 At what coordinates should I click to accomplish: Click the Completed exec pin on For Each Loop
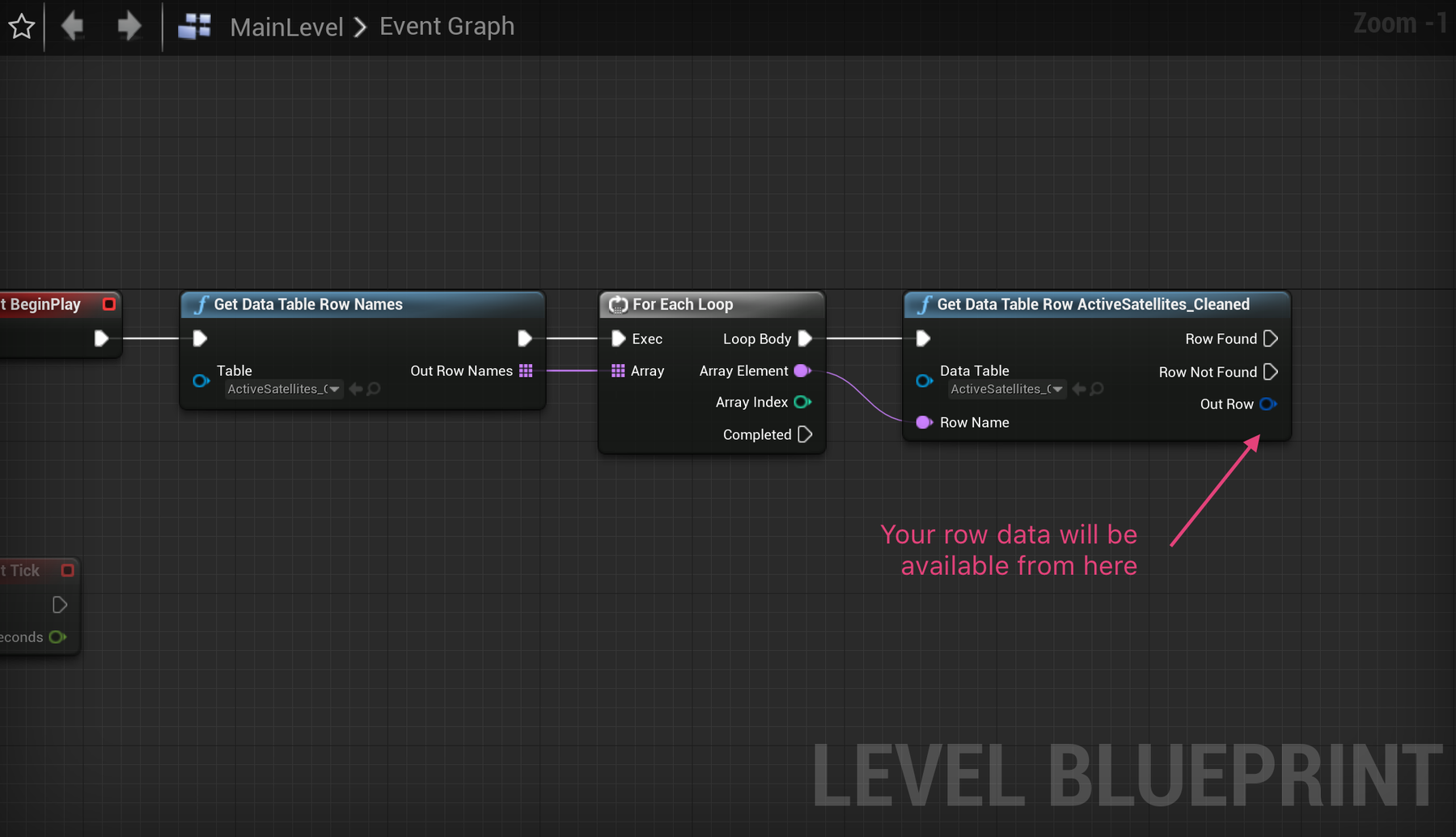(806, 434)
